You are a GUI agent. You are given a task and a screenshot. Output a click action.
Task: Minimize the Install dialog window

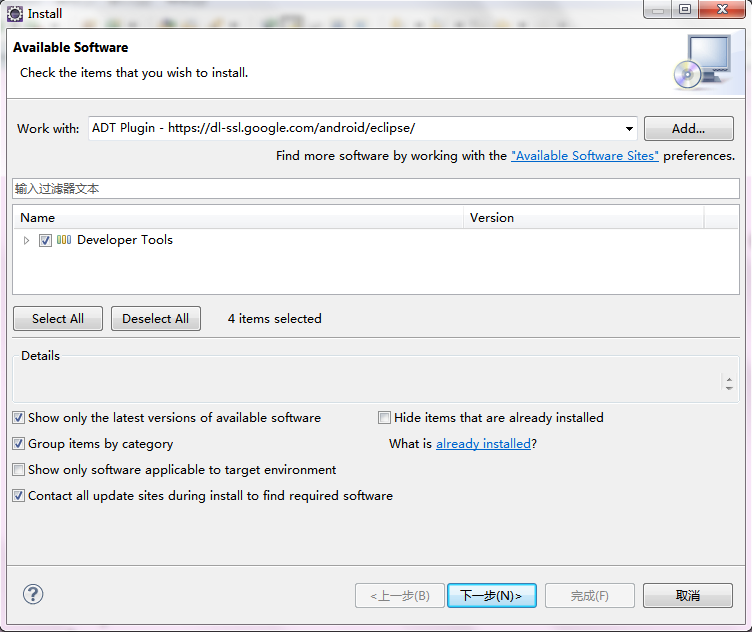658,9
